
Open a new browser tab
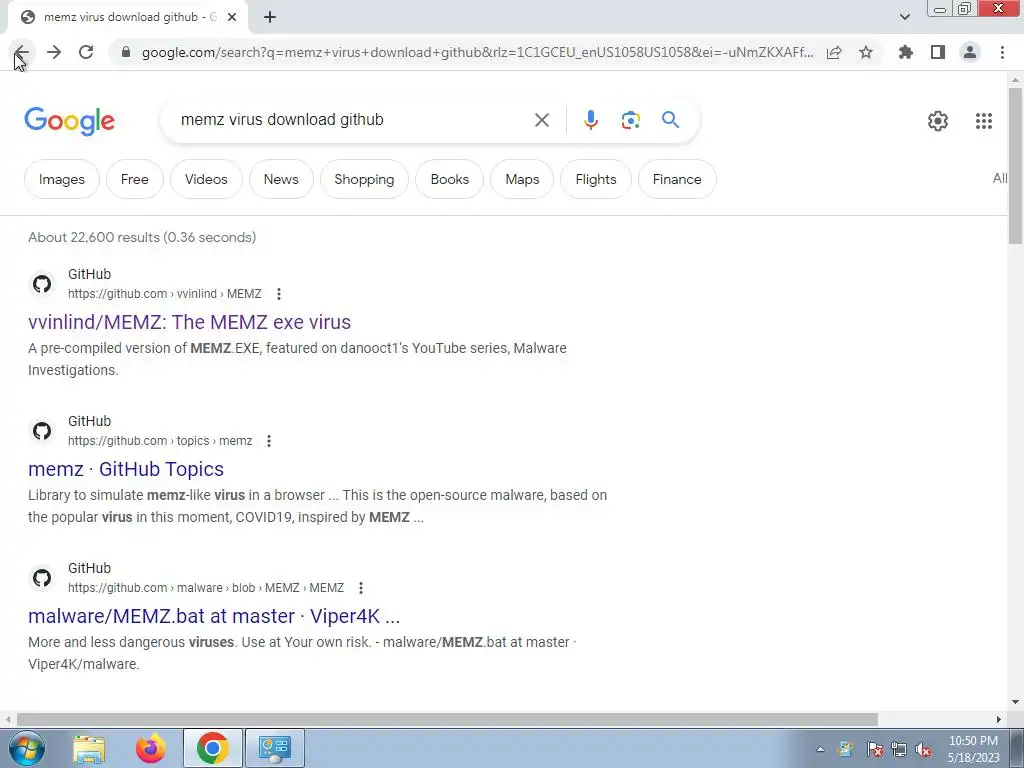[270, 18]
